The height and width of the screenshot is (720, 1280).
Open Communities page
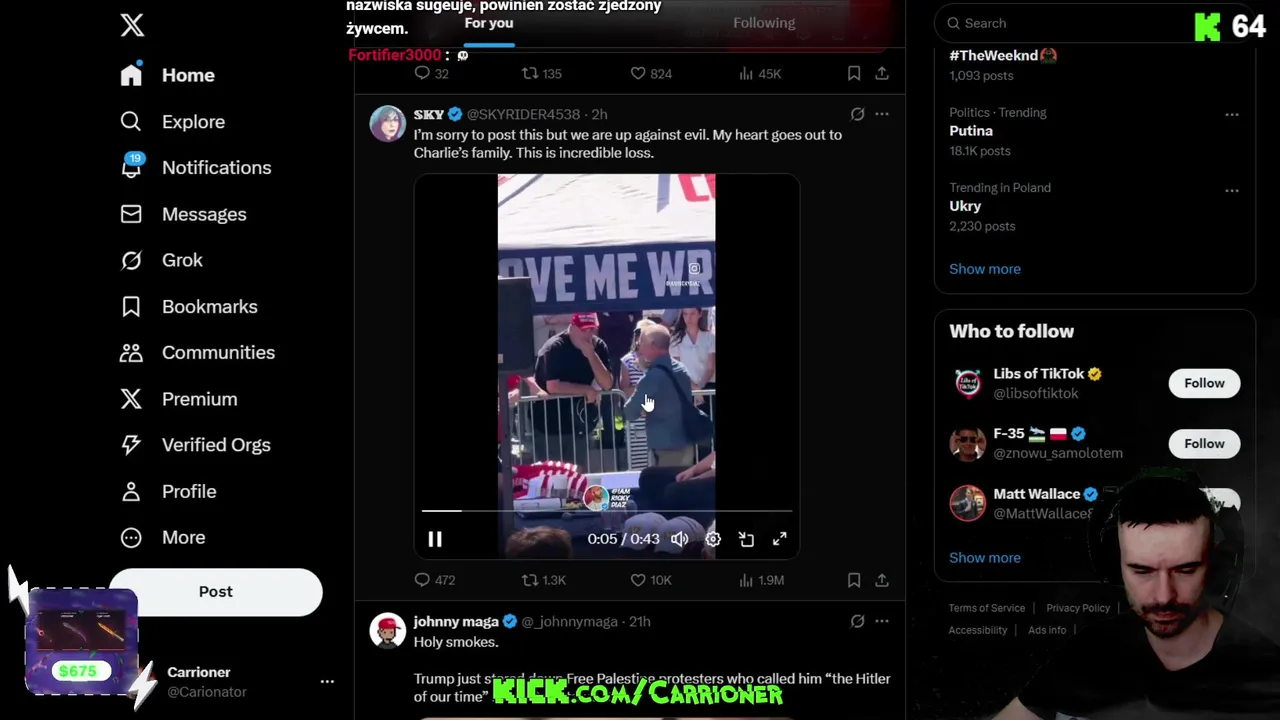click(x=197, y=352)
